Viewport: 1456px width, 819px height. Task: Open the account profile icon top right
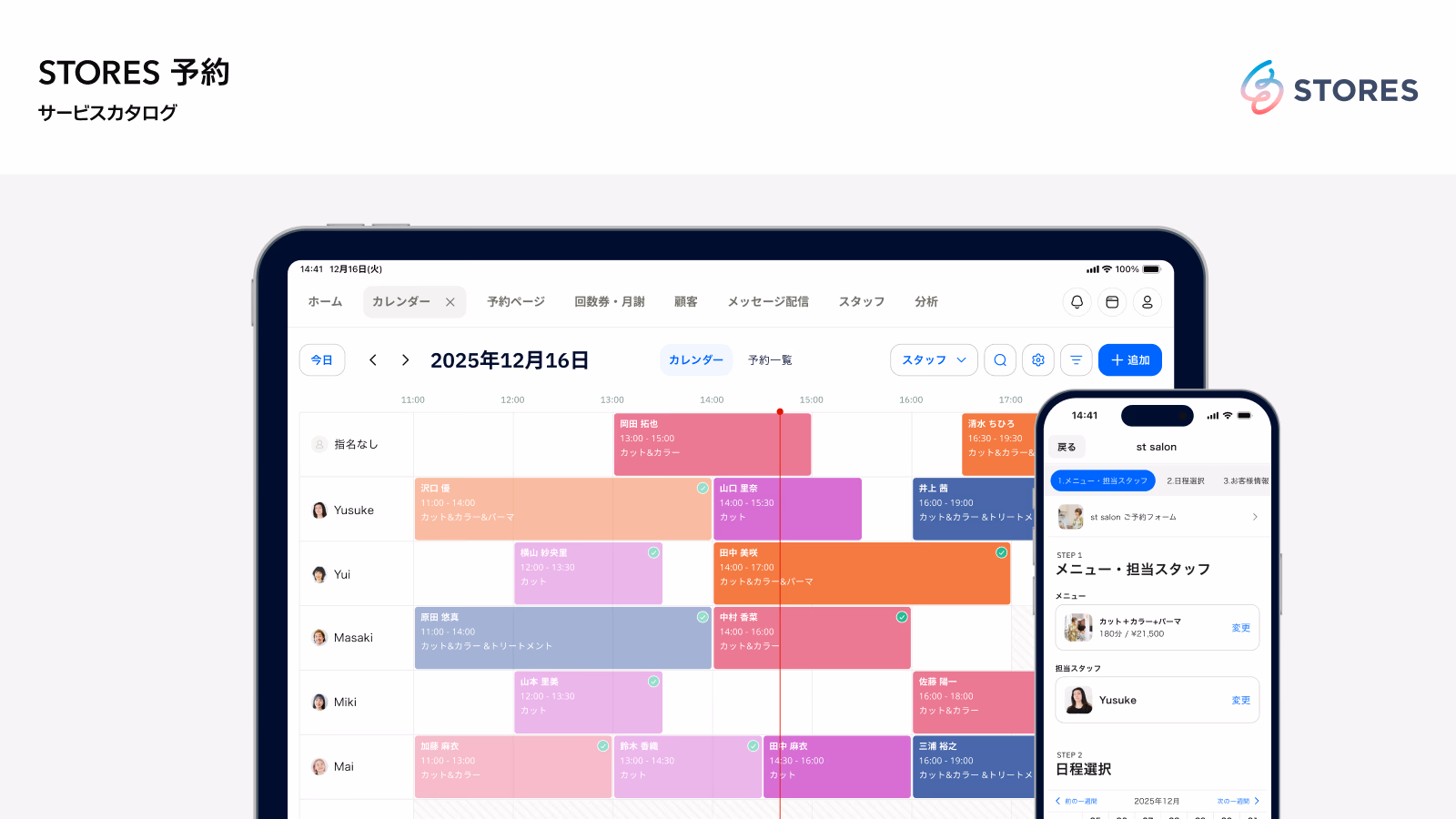point(1148,301)
